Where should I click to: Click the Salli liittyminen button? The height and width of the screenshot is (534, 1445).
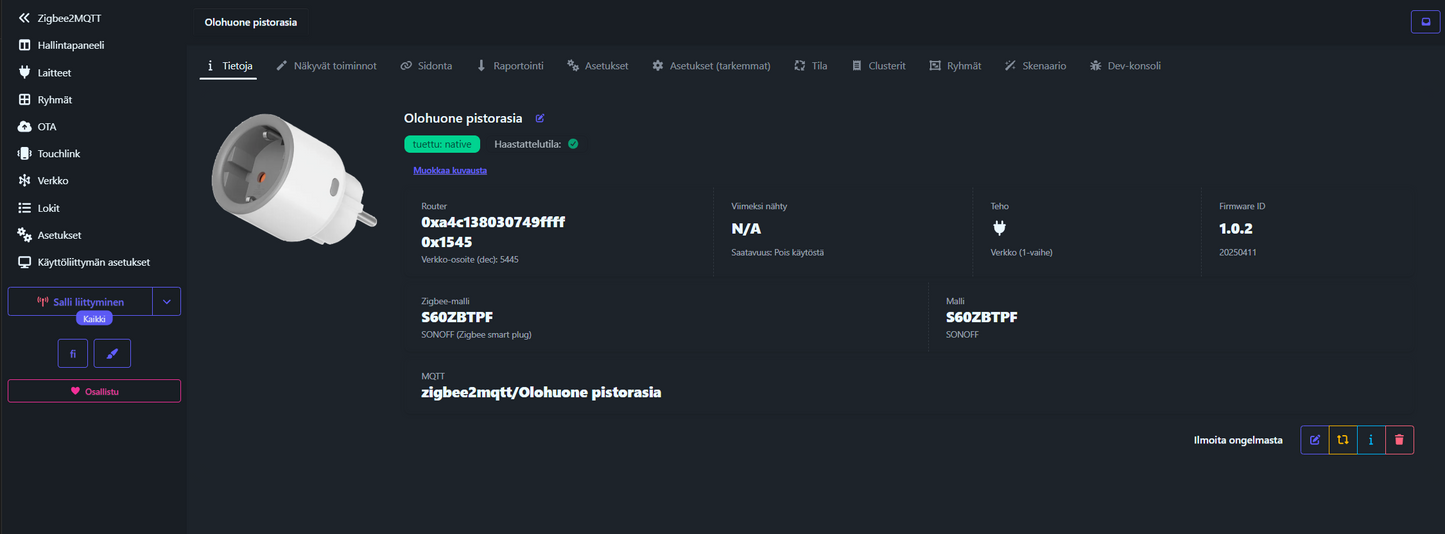click(80, 302)
